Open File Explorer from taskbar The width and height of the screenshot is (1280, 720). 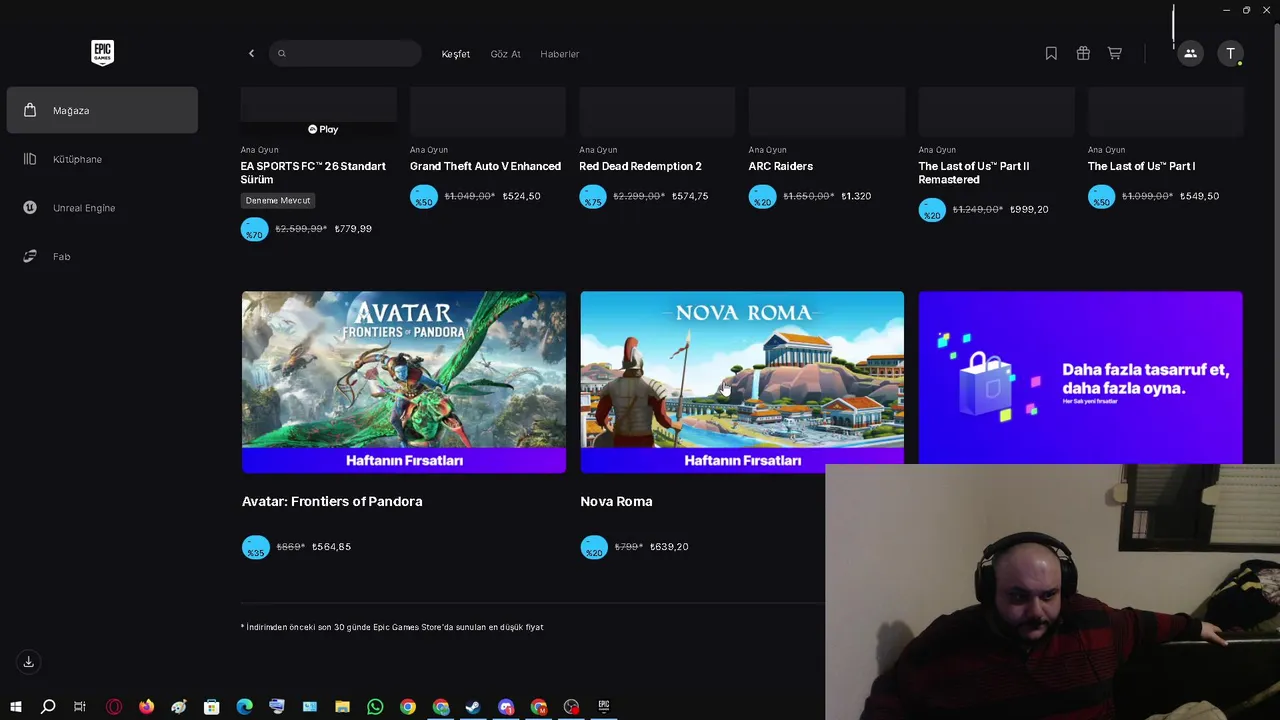point(342,707)
